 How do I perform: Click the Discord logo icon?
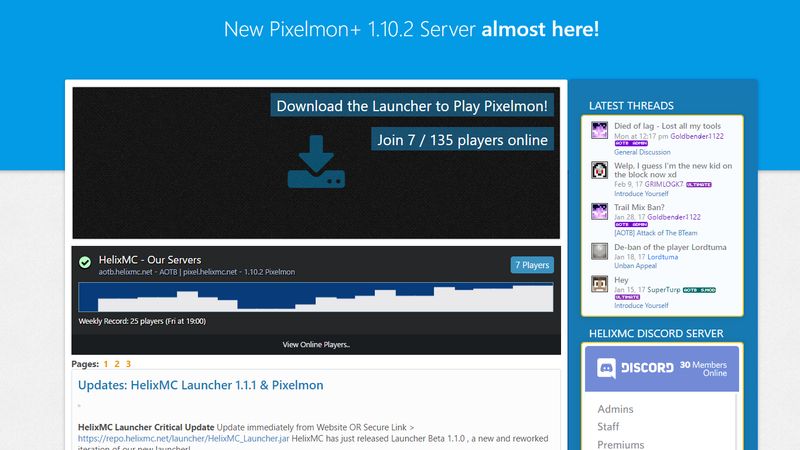click(606, 368)
